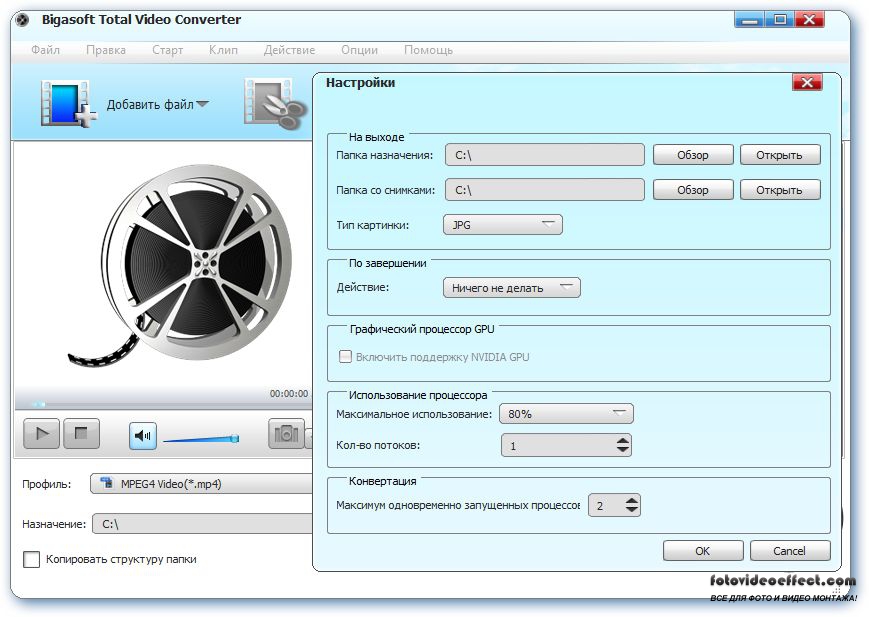Click the Папка со снимками path field

click(545, 190)
